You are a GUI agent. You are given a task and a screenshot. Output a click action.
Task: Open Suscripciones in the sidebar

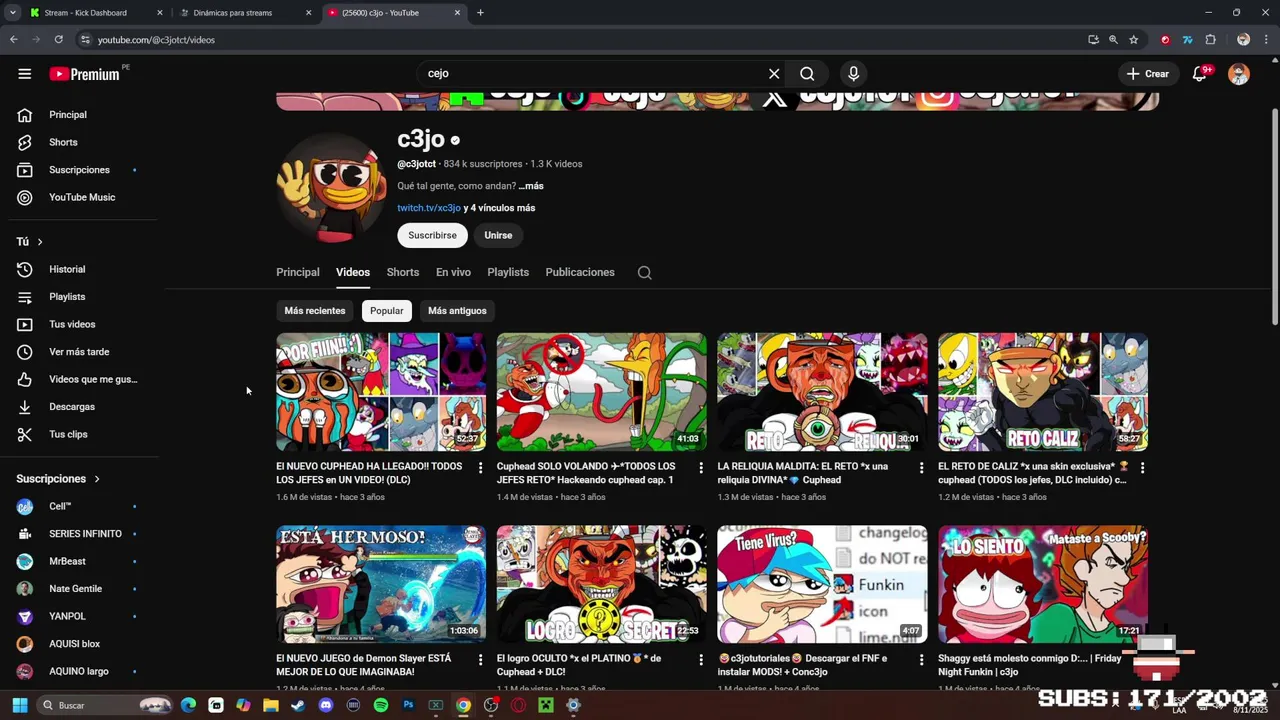(x=79, y=170)
